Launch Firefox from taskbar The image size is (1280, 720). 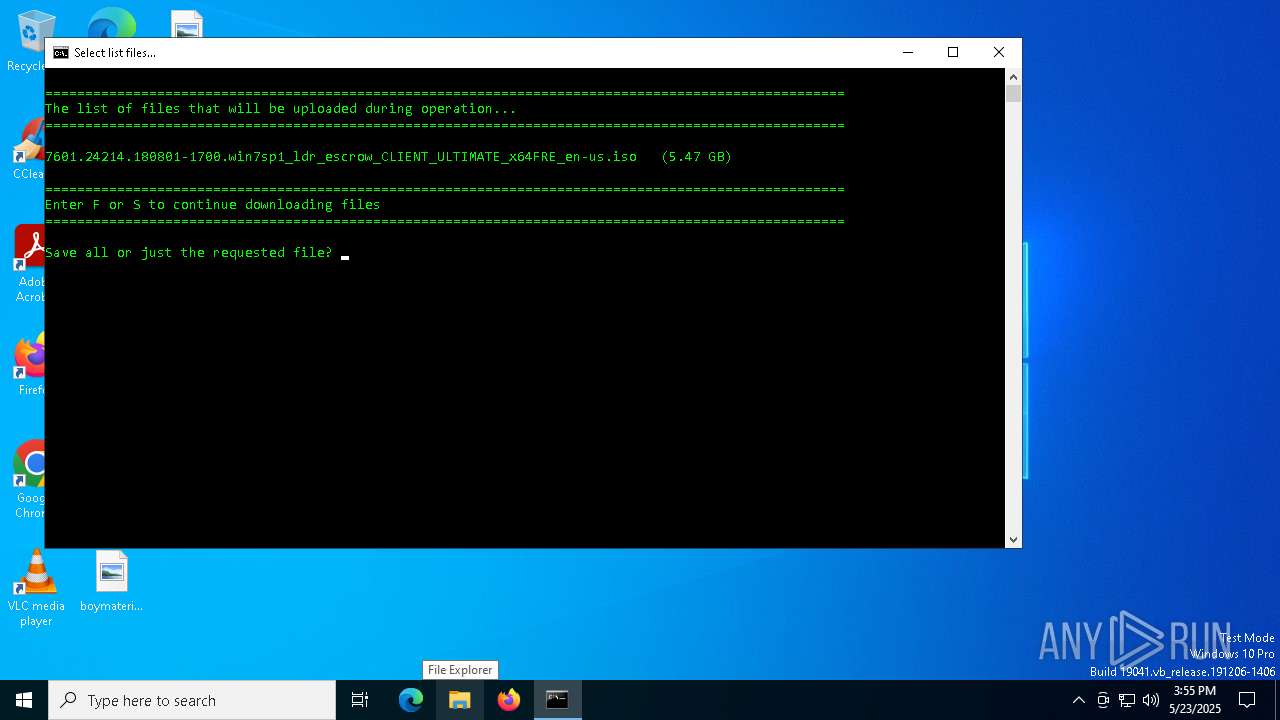click(x=509, y=700)
